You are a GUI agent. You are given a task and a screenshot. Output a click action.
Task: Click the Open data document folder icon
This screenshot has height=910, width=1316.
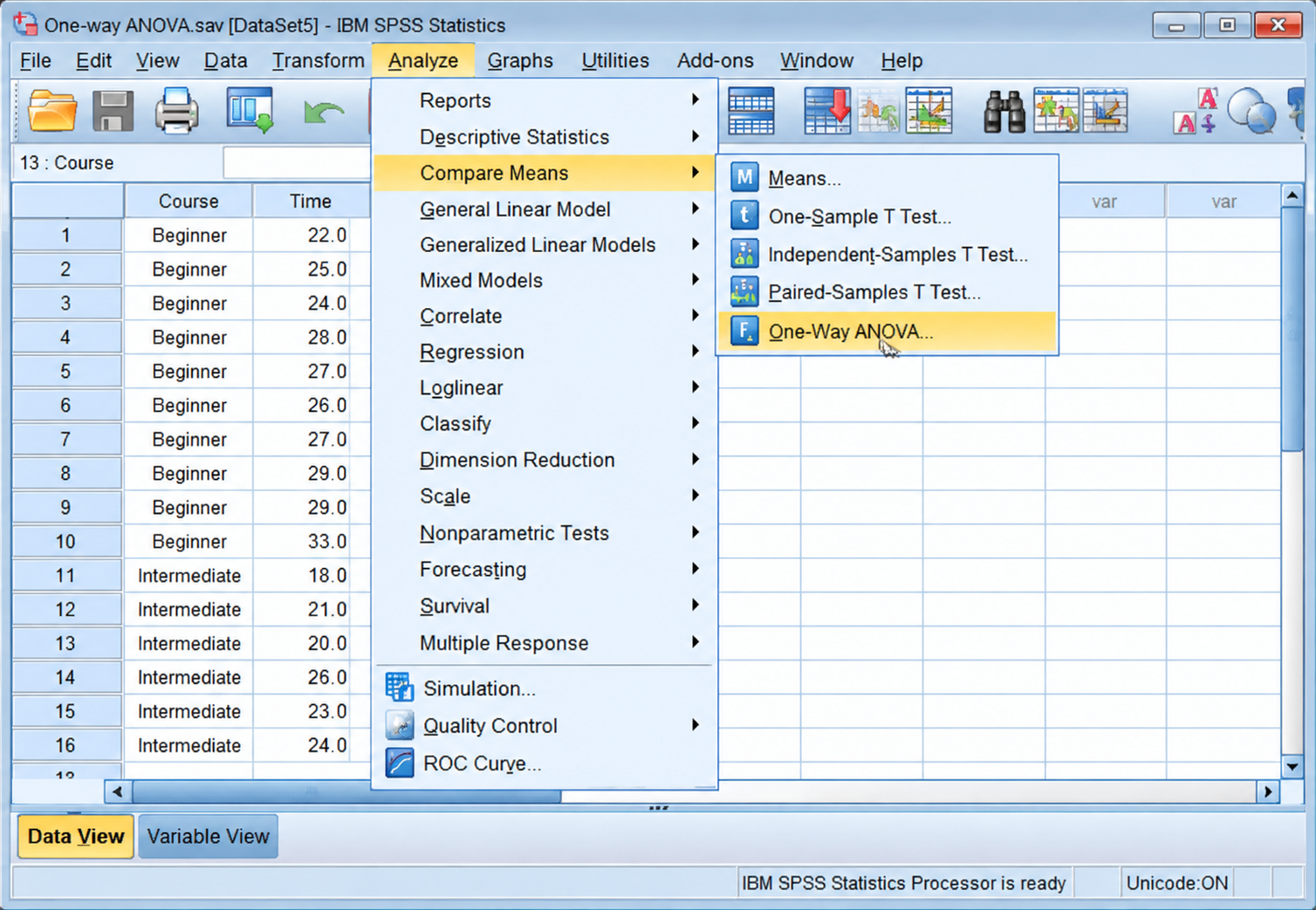52,111
